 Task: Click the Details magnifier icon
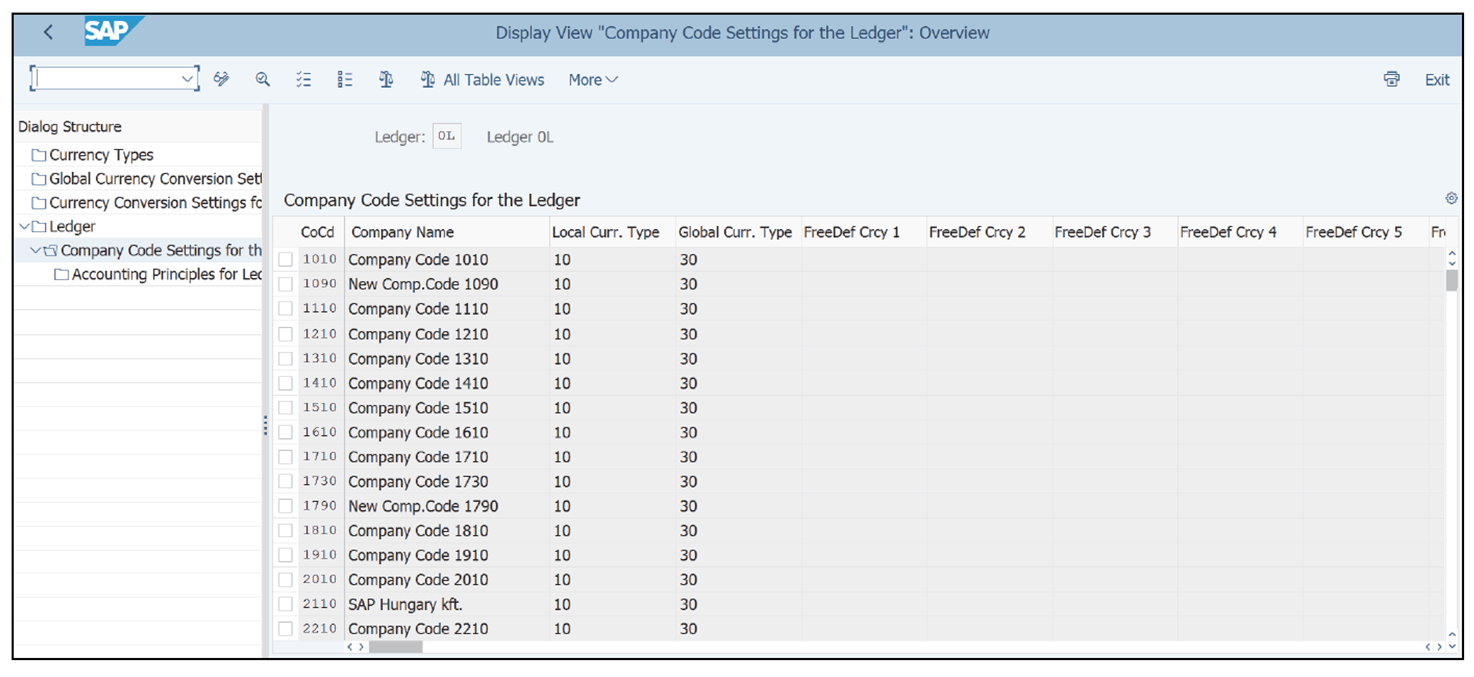point(262,79)
